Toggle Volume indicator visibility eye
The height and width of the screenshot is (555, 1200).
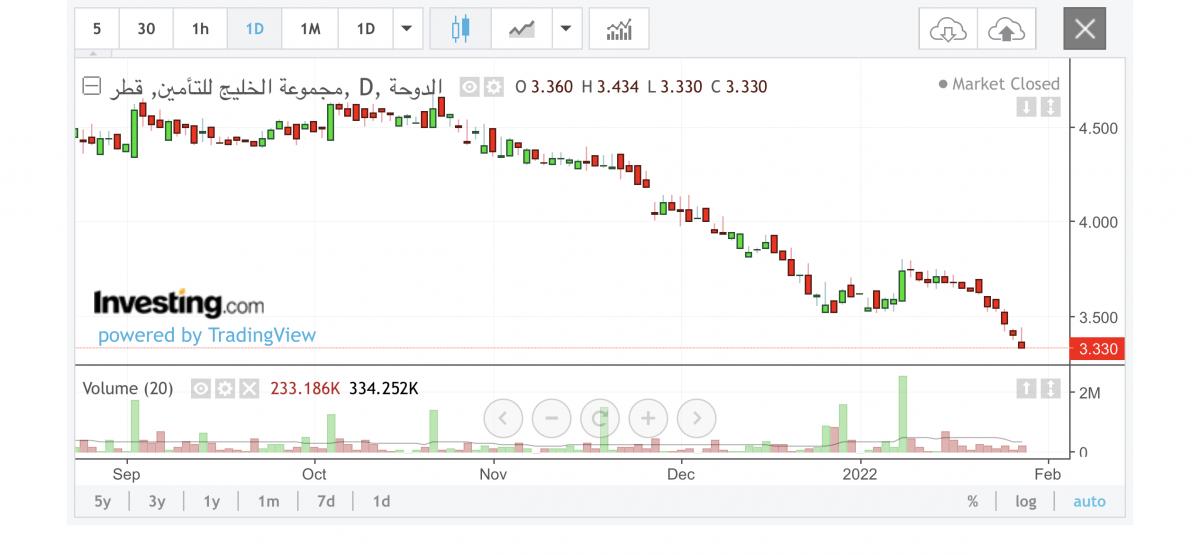pos(202,388)
